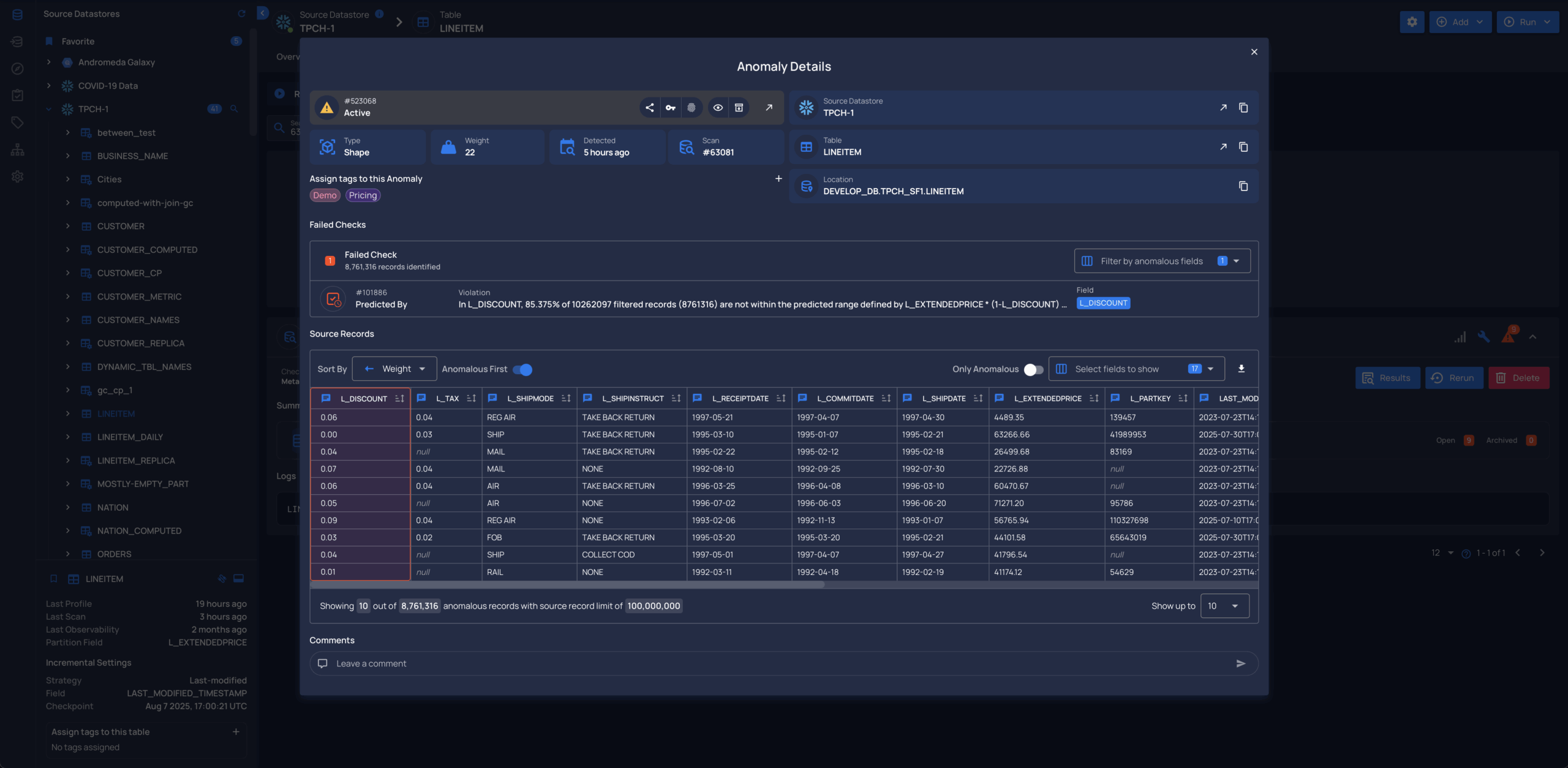1568x768 pixels.
Task: Click the fingerprint icon in the anomaly header
Action: pos(692,108)
